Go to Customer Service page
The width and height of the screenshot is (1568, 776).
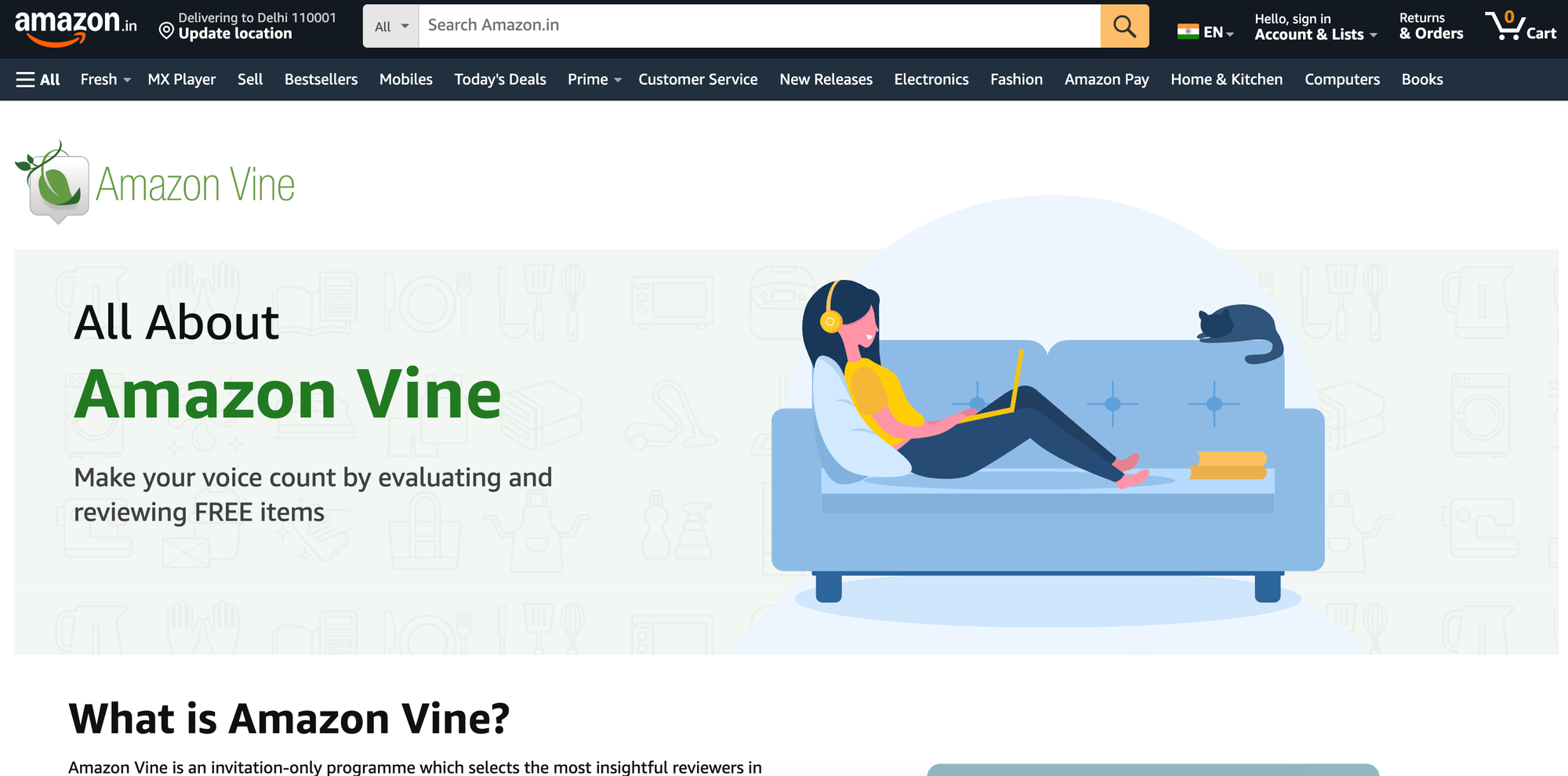click(x=698, y=79)
